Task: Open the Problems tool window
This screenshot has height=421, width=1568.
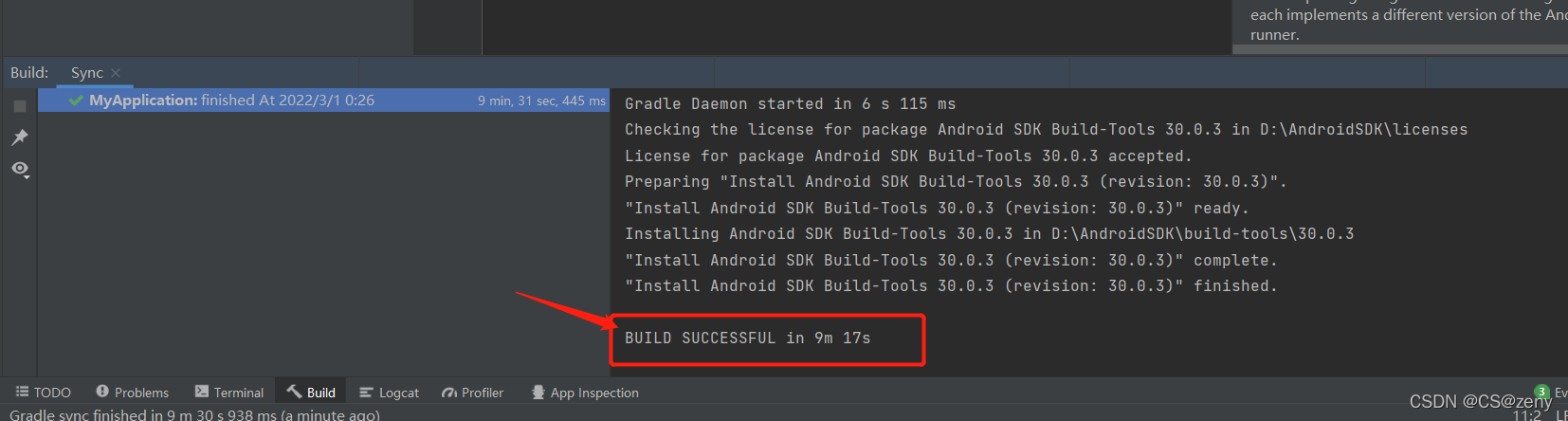Action: coord(132,393)
